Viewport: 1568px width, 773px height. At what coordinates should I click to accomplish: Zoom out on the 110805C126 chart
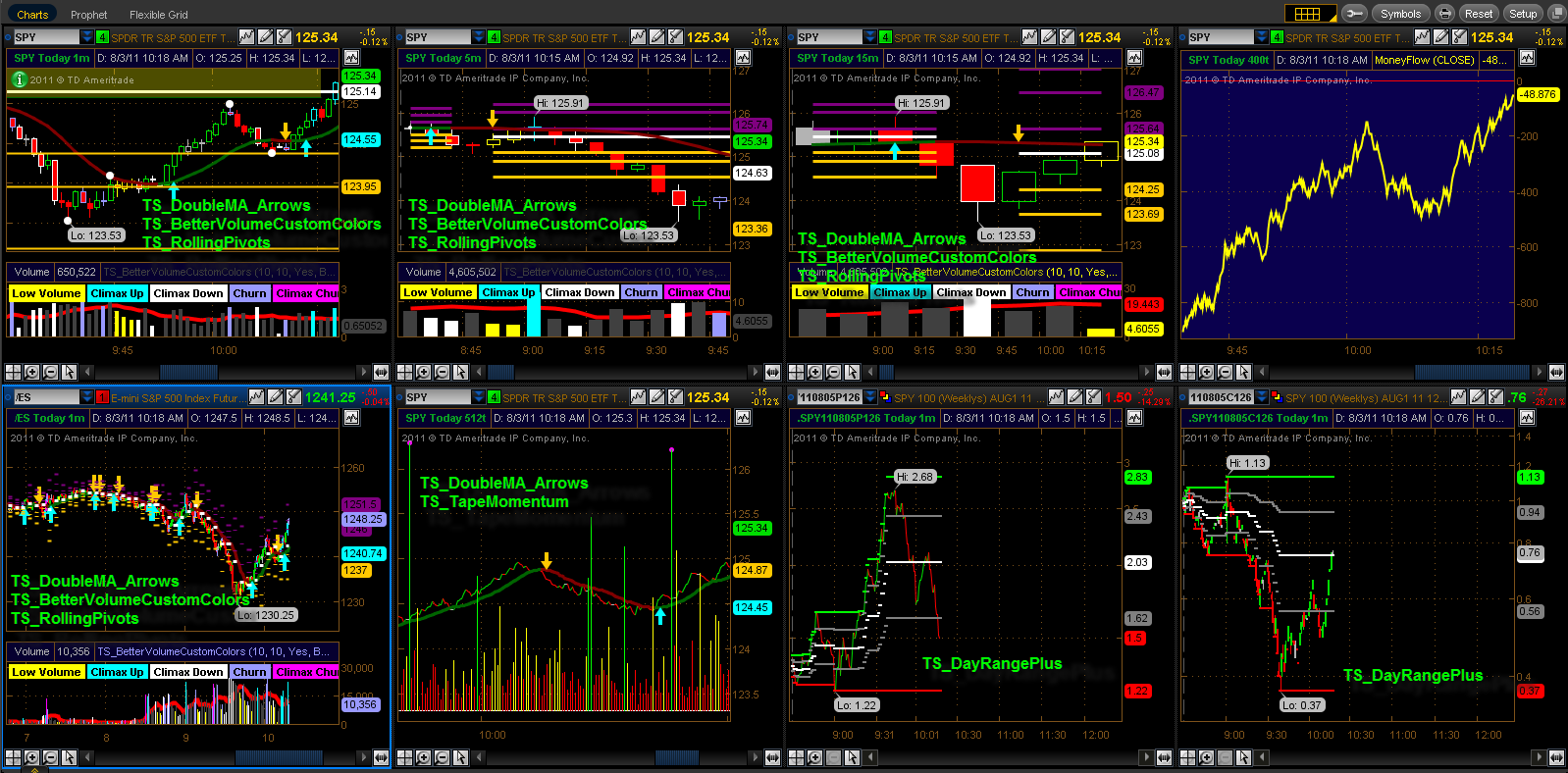pyautogui.click(x=1225, y=757)
